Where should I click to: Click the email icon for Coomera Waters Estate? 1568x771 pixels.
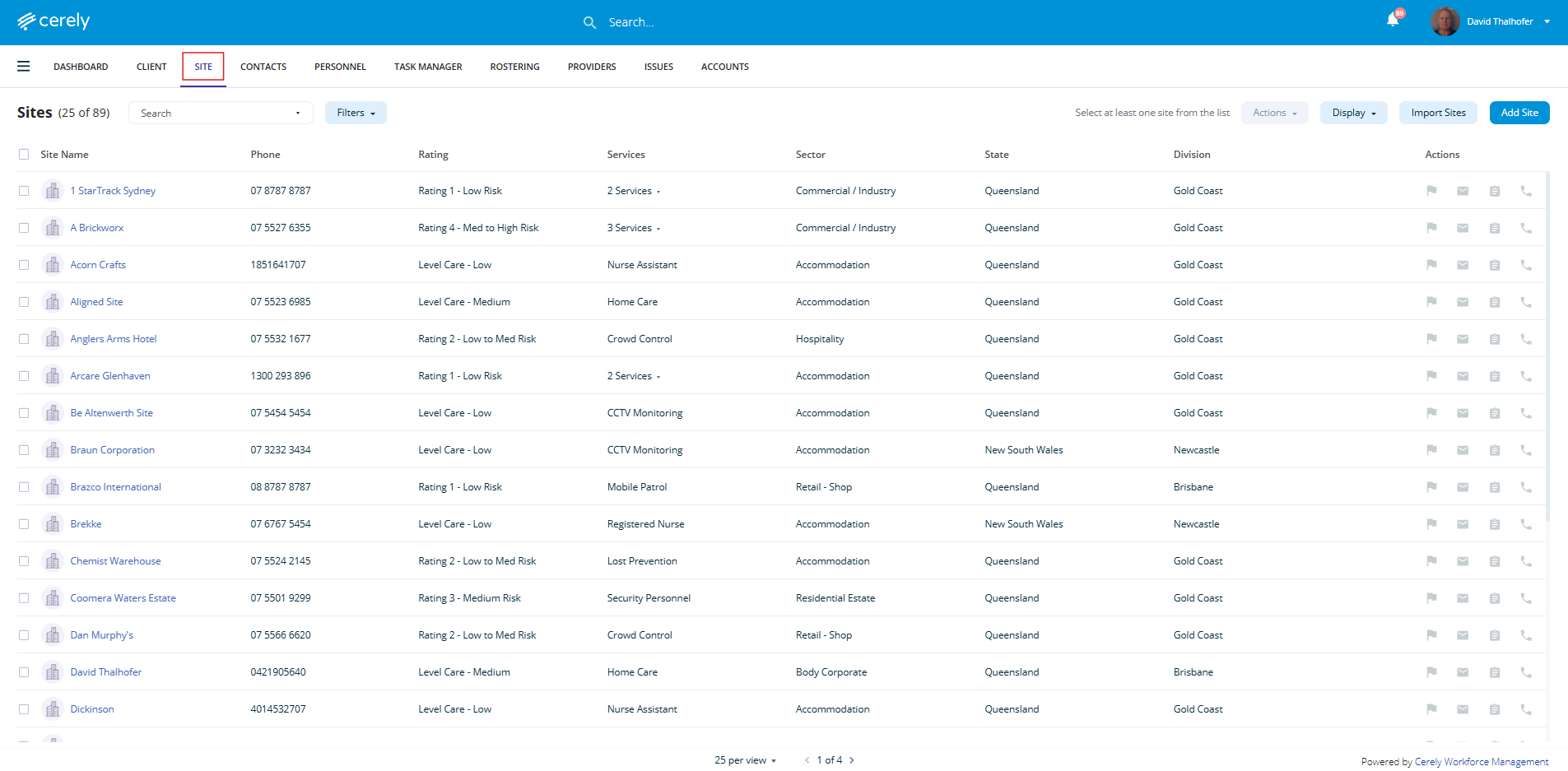[1463, 598]
